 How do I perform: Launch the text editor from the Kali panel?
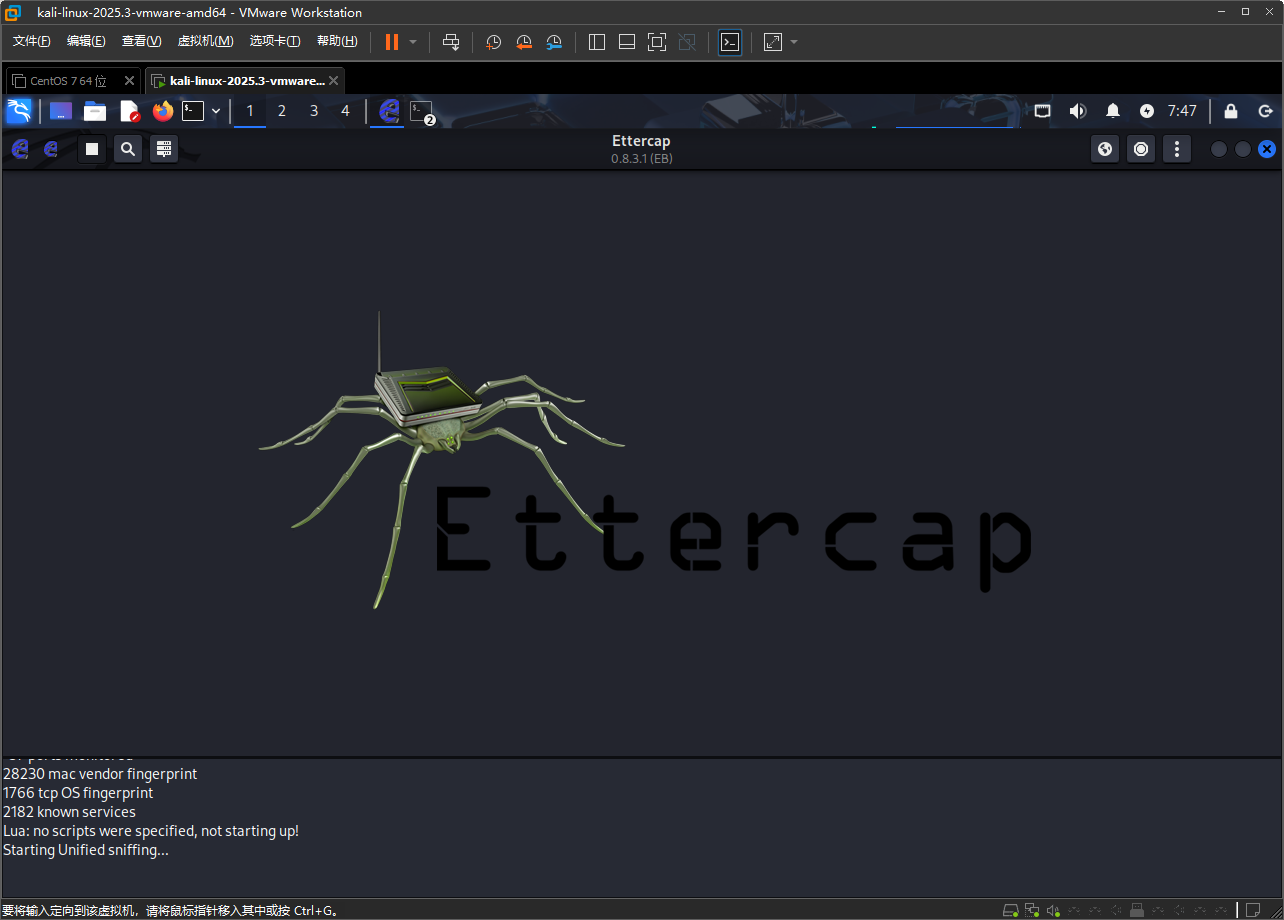pos(129,111)
